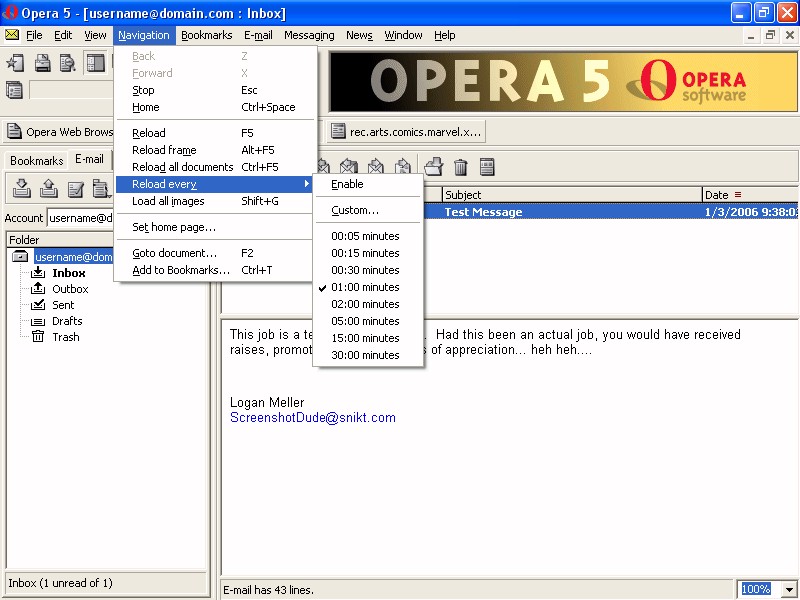
Task: Choose Add to Bookmarks... menu entry
Action: pos(214,270)
